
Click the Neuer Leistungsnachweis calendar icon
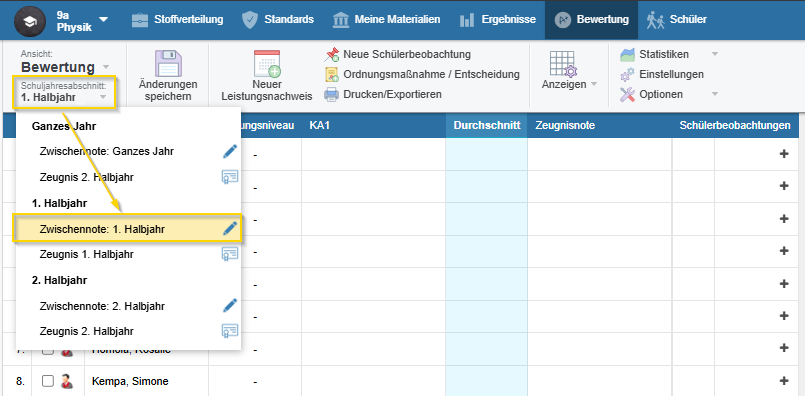pos(267,64)
